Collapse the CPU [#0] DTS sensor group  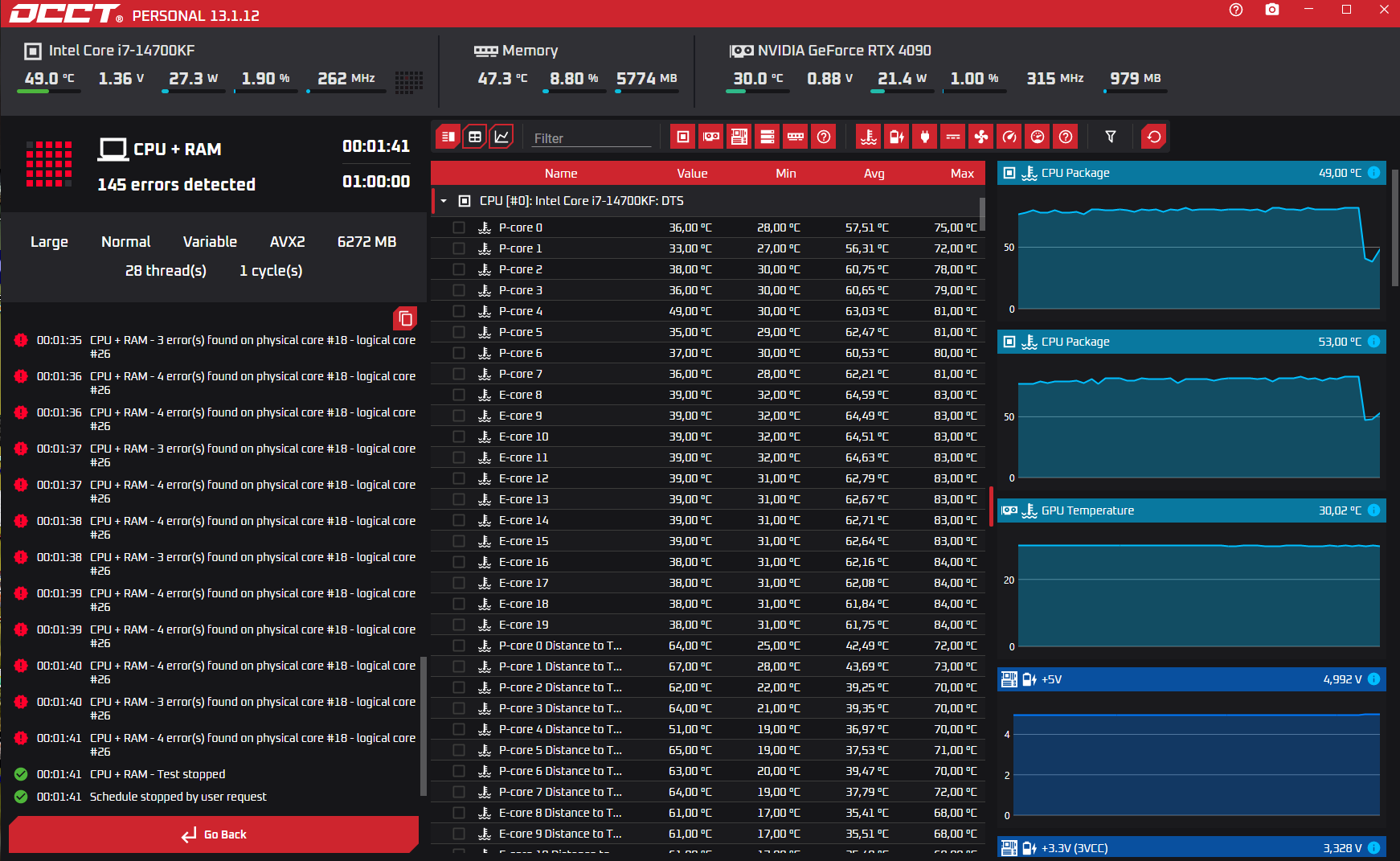444,201
